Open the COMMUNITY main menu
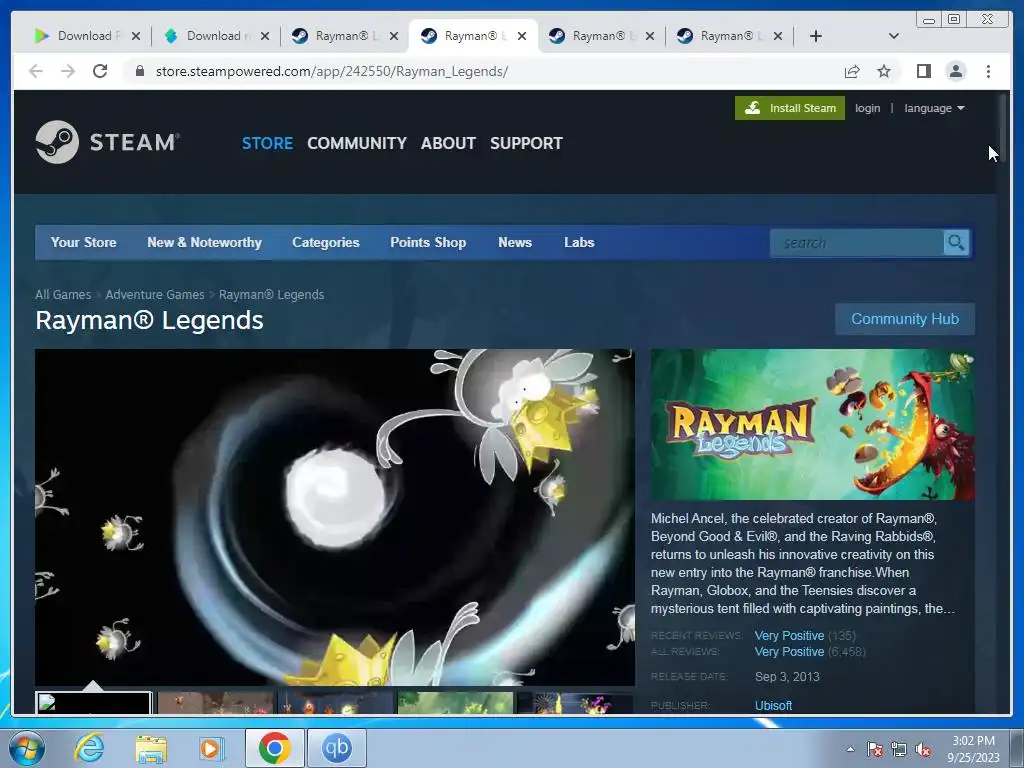Viewport: 1024px width, 768px height. (357, 143)
